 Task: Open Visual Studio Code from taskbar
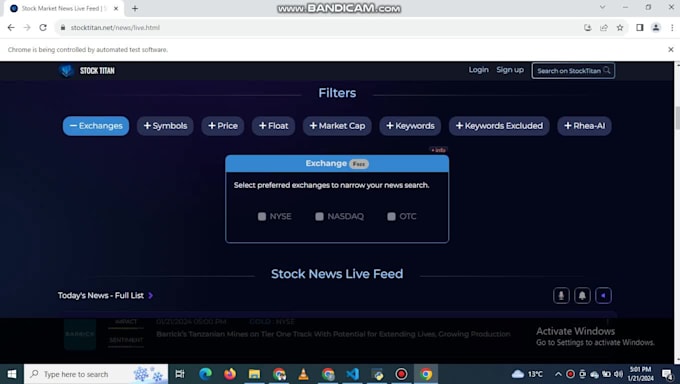[353, 374]
